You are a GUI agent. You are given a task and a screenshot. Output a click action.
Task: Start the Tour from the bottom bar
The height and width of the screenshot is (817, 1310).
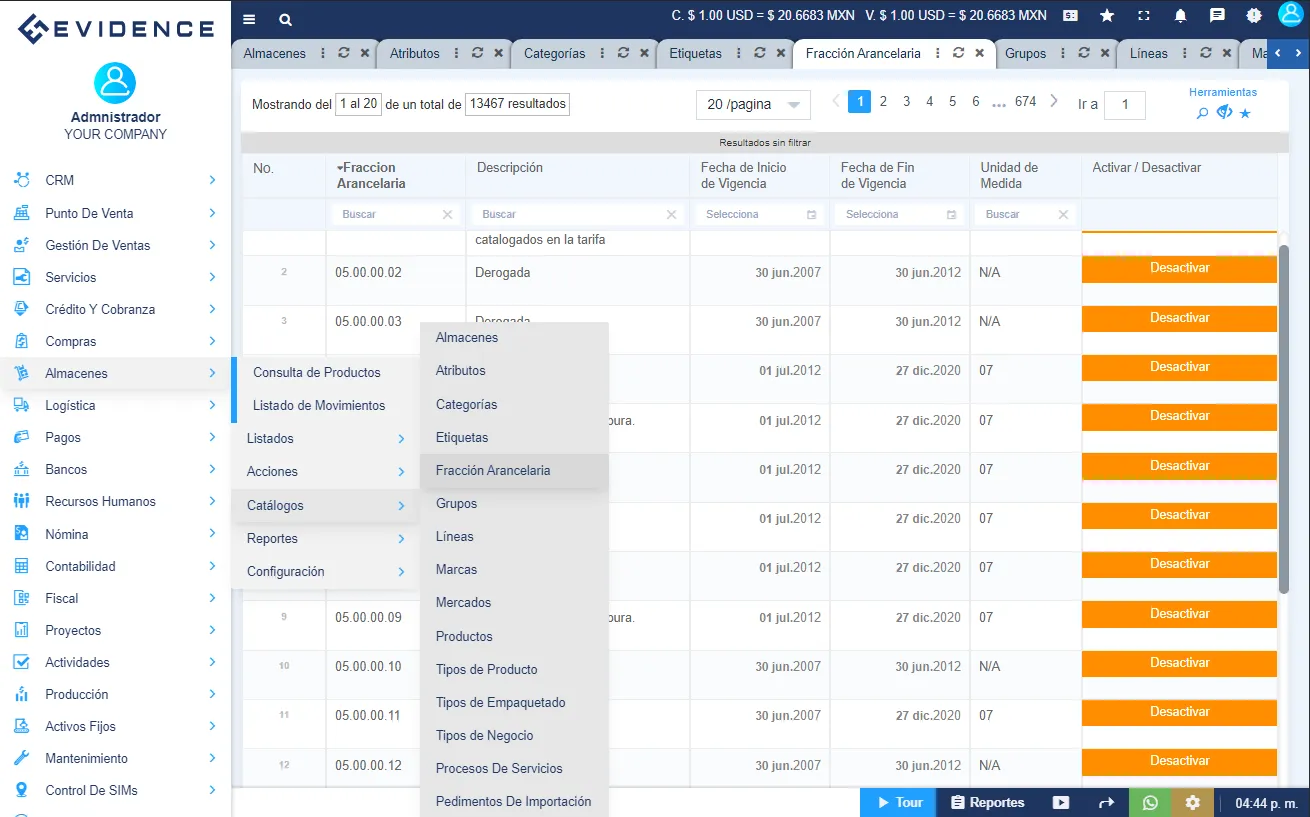pos(897,801)
